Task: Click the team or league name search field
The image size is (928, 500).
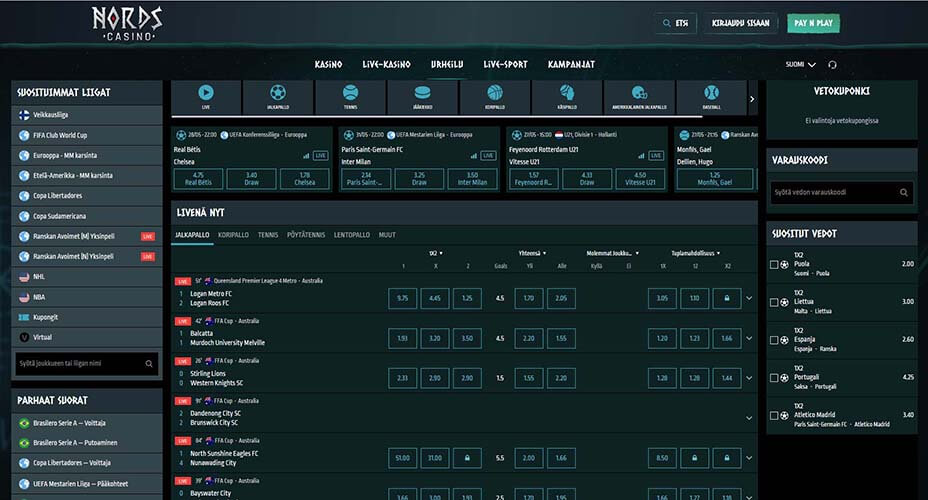Action: click(x=86, y=363)
